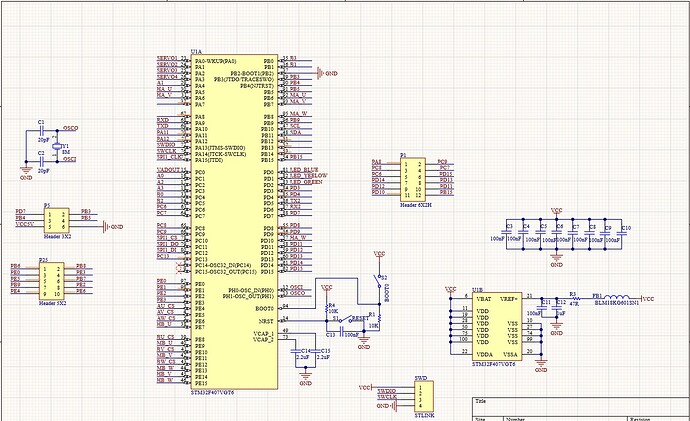Screen dimensions: 690x421
Task: Select the FB1 ferrite bead inductor
Action: (607, 299)
